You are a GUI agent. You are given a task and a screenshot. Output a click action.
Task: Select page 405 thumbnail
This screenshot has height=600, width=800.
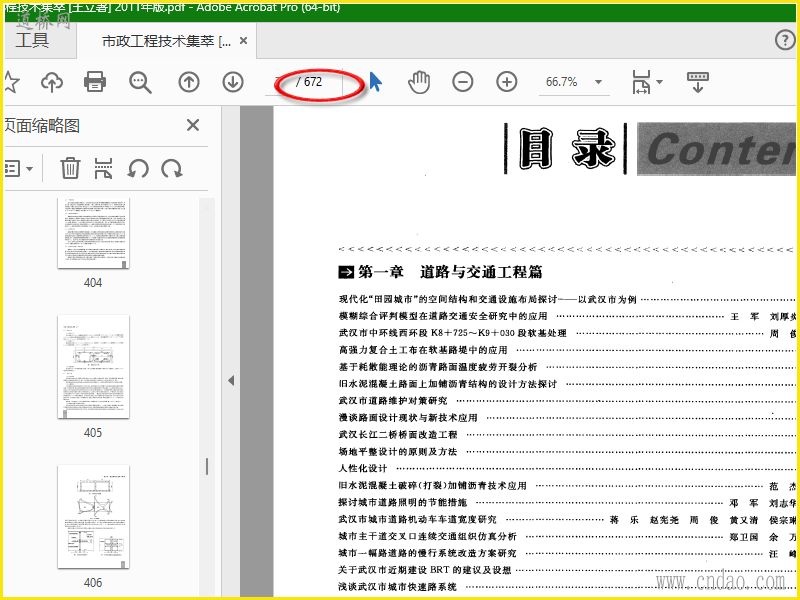(x=93, y=367)
